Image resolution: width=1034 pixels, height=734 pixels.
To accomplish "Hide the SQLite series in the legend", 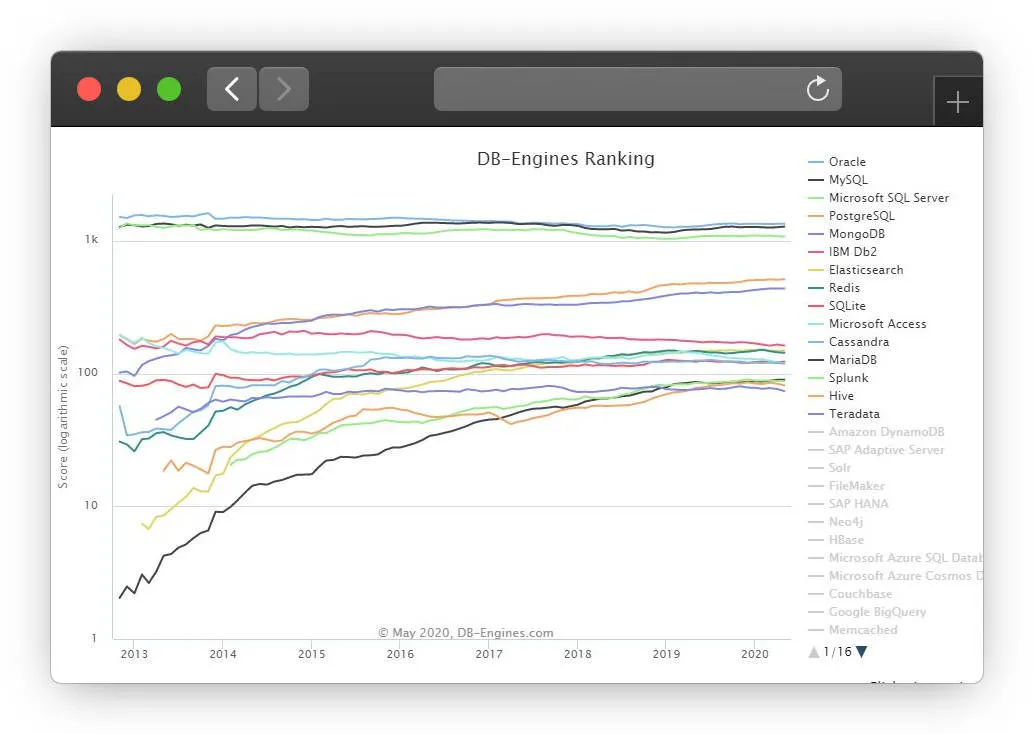I will [837, 306].
